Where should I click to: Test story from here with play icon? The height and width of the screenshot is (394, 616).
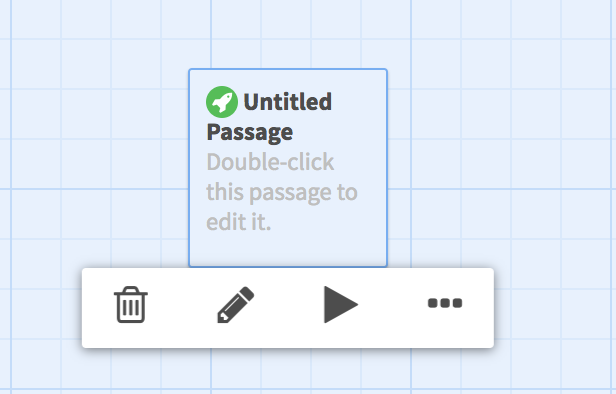point(341,304)
